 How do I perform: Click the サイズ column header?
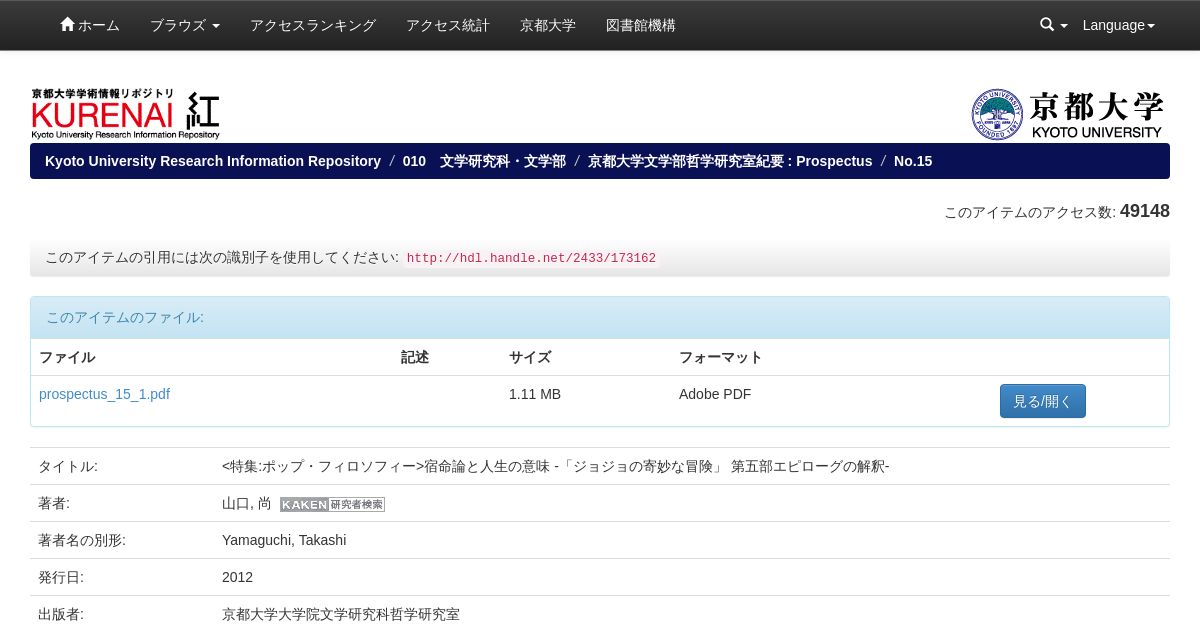click(x=530, y=357)
